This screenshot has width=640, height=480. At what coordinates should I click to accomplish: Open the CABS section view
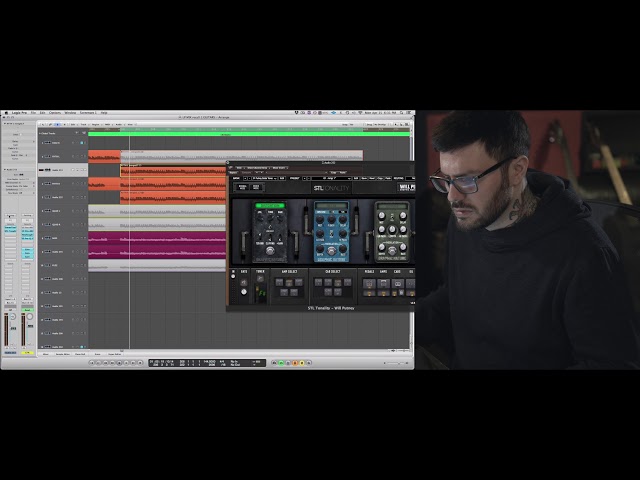[398, 284]
